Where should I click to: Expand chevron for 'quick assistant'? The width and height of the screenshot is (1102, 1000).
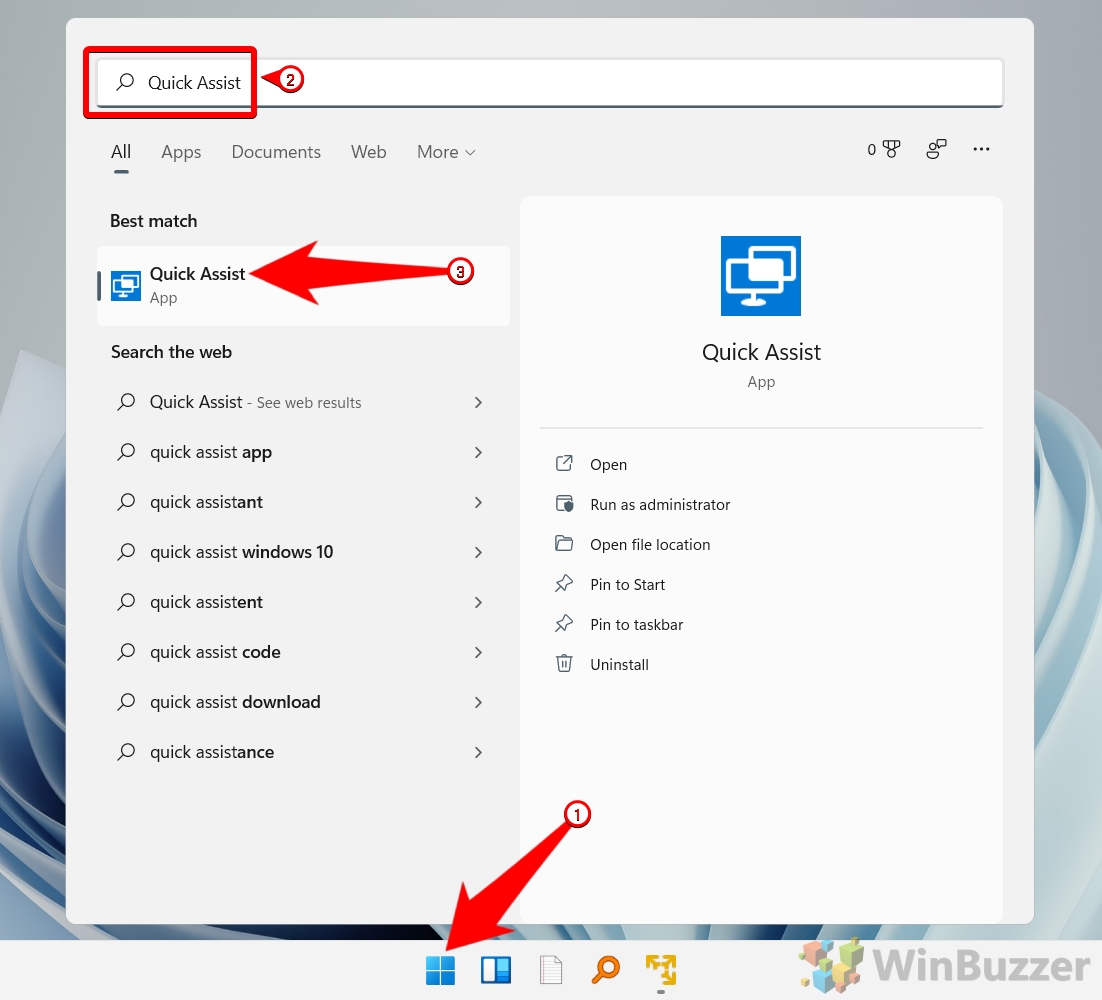478,502
